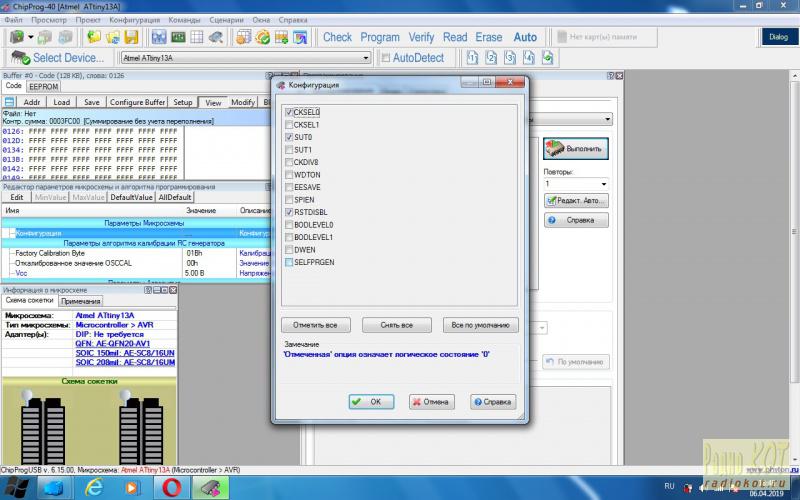Toggle the SUT0 checkbox

[289, 137]
